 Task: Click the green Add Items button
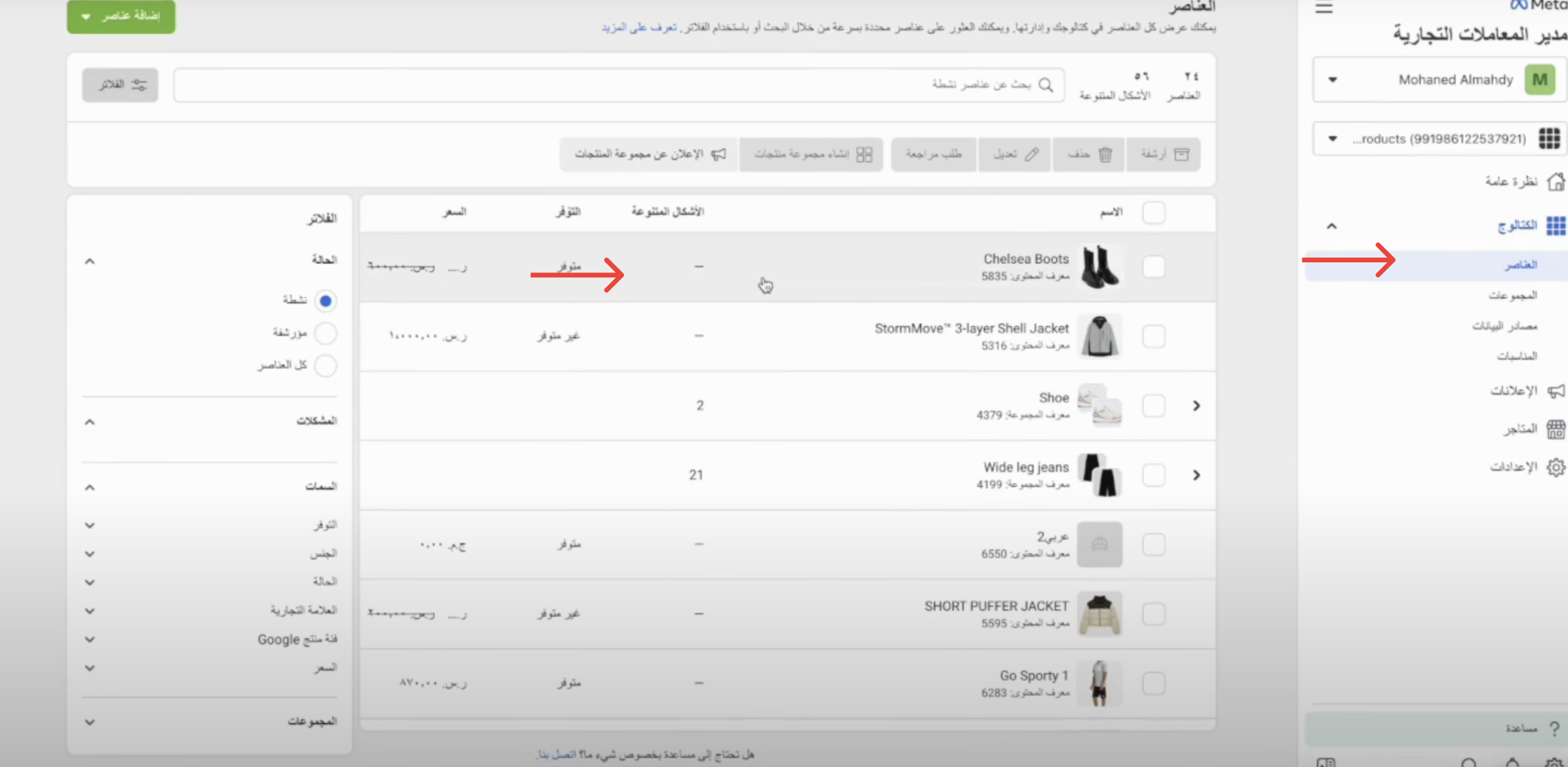[121, 17]
